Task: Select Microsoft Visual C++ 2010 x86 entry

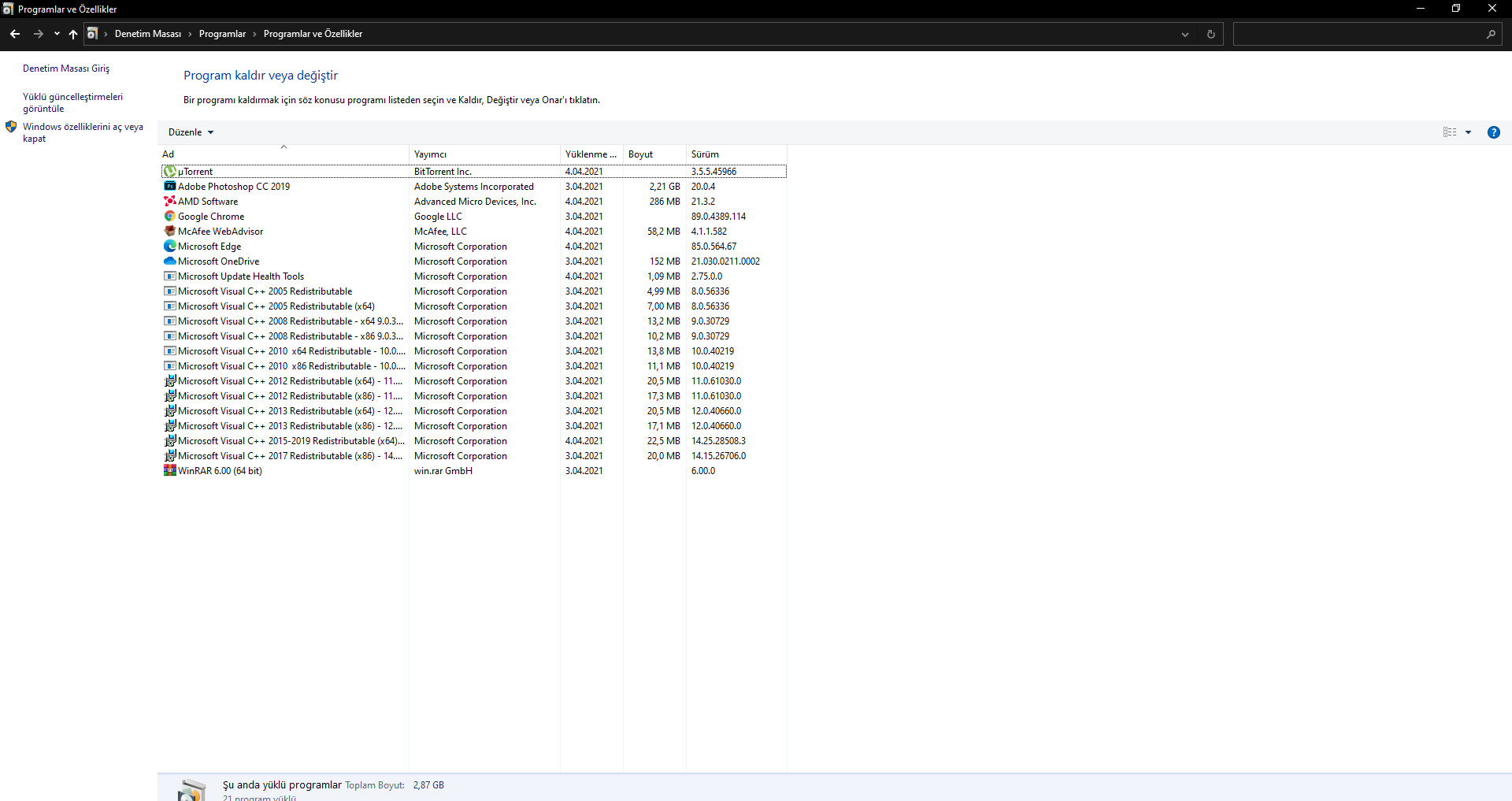Action: point(474,366)
